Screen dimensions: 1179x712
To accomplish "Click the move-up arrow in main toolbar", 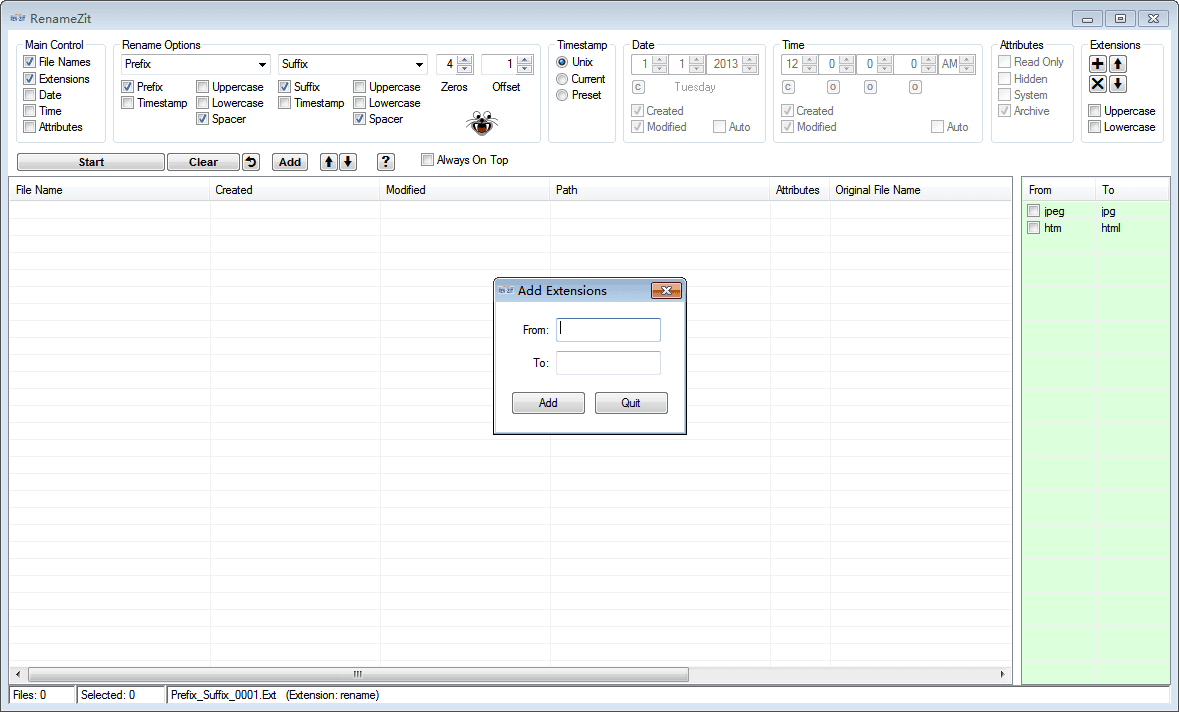I will click(329, 162).
